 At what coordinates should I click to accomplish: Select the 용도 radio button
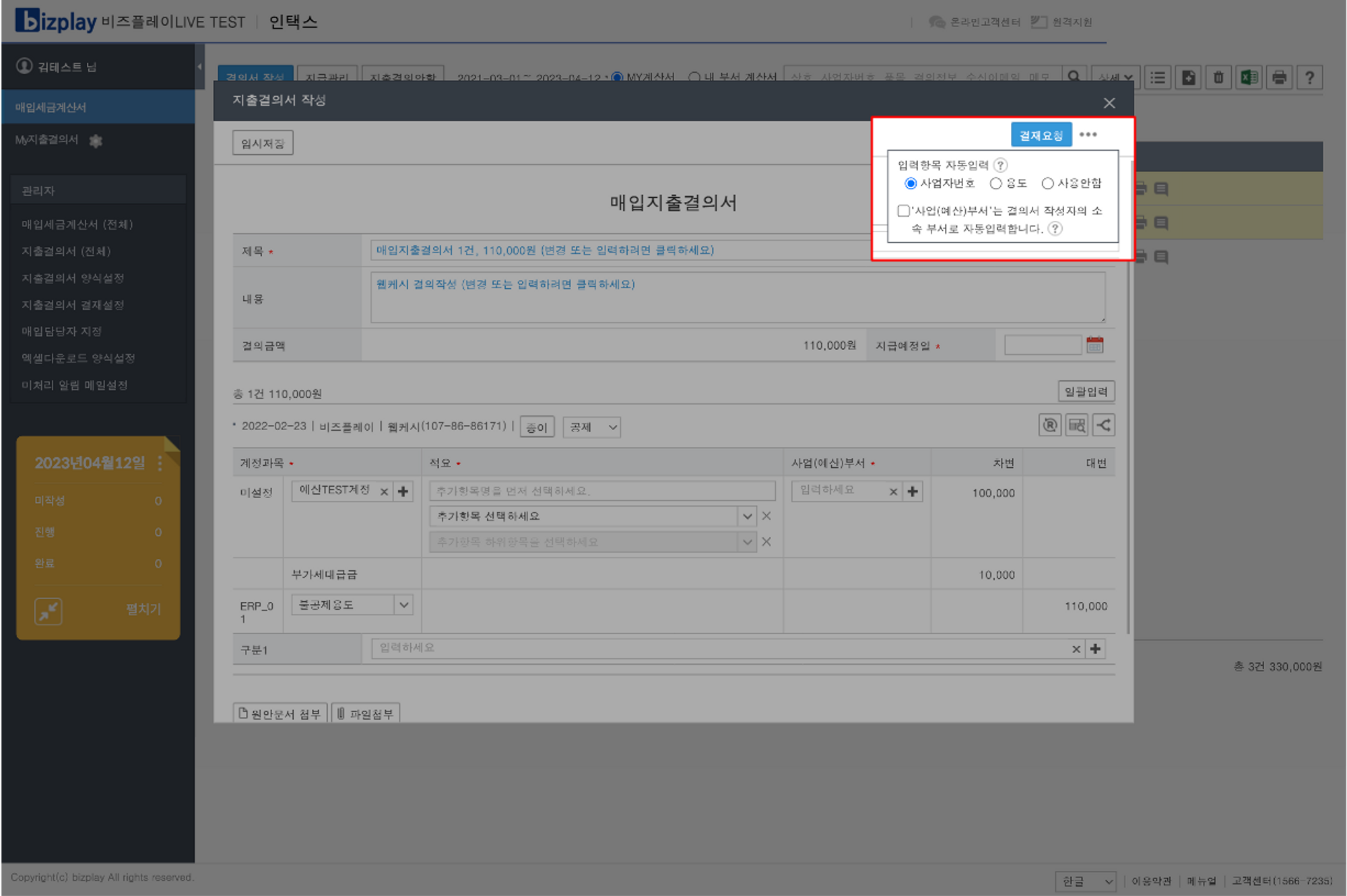(x=996, y=183)
